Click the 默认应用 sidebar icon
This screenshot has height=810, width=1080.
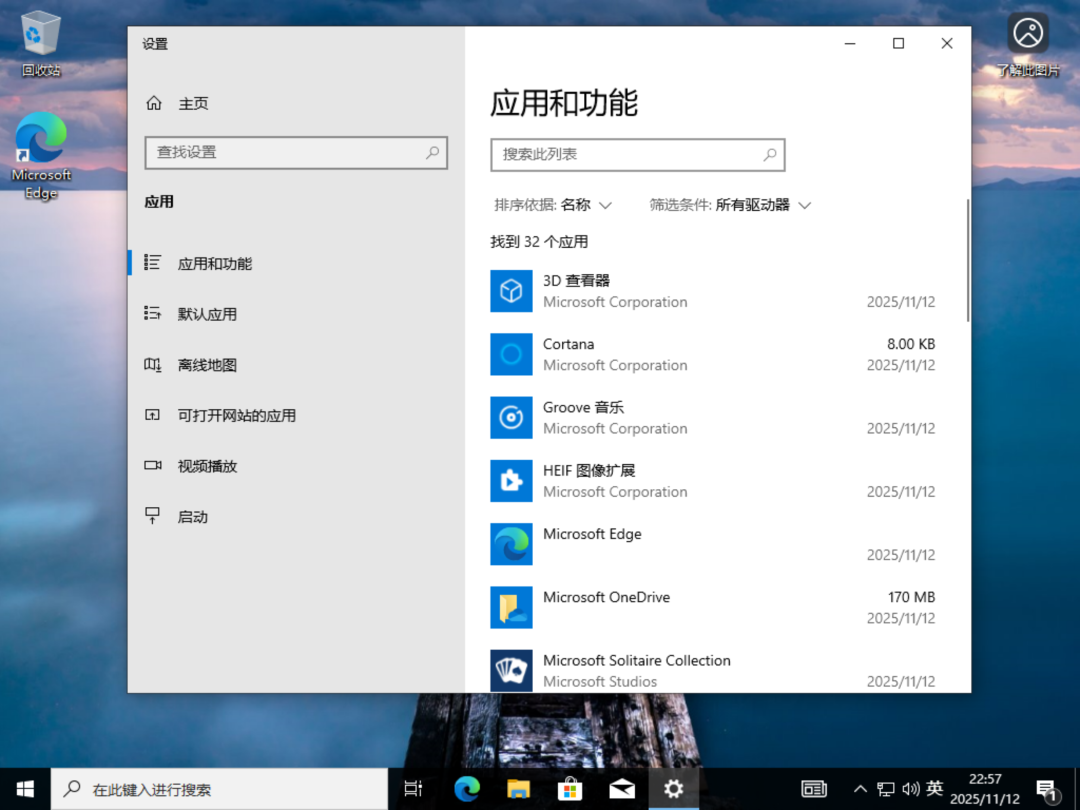152,313
